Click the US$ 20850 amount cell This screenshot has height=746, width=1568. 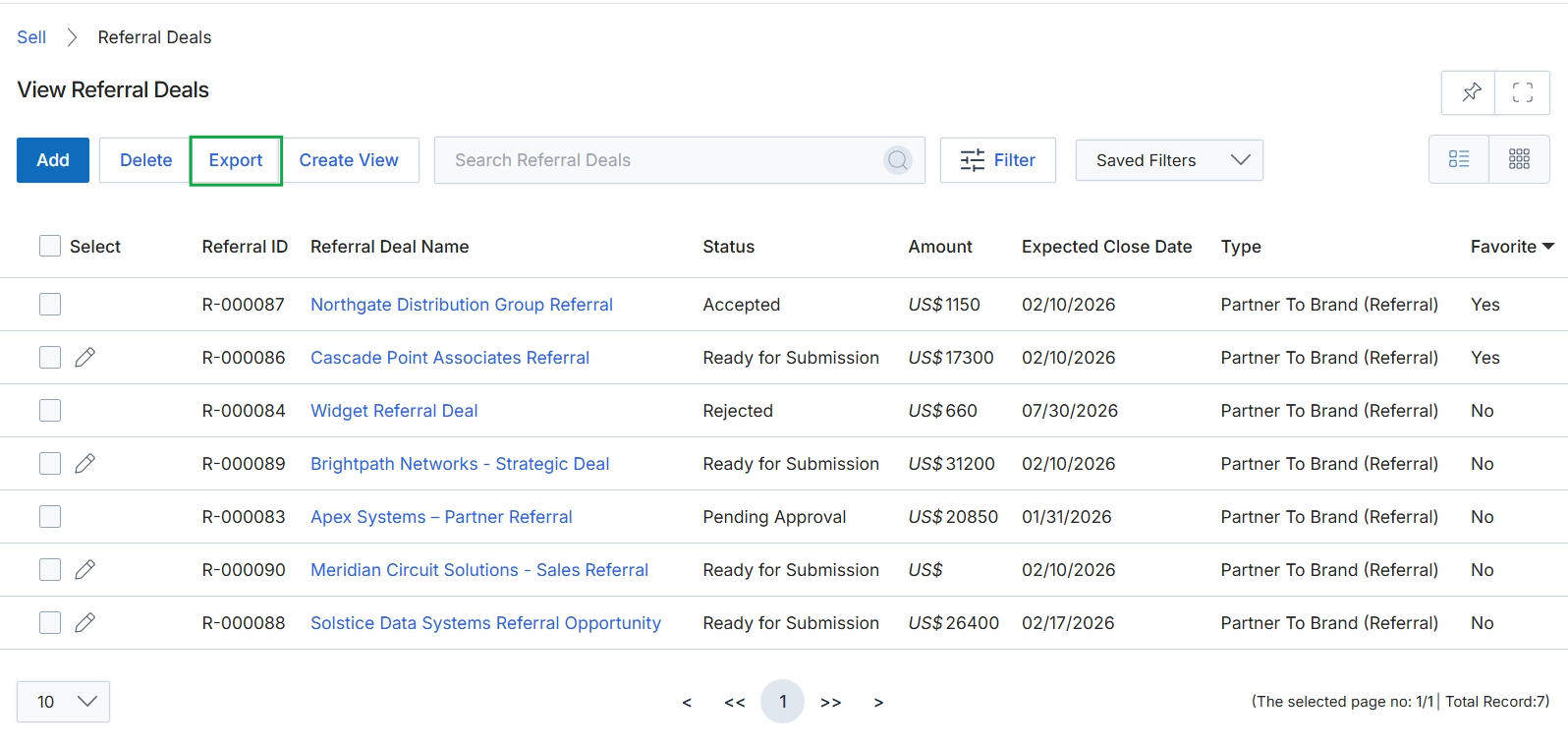click(953, 517)
